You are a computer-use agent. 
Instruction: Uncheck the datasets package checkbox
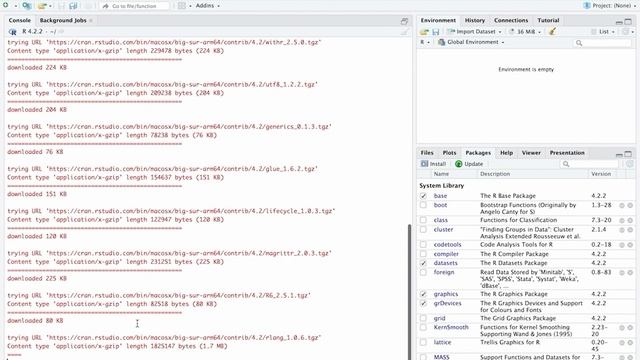pyautogui.click(x=423, y=263)
